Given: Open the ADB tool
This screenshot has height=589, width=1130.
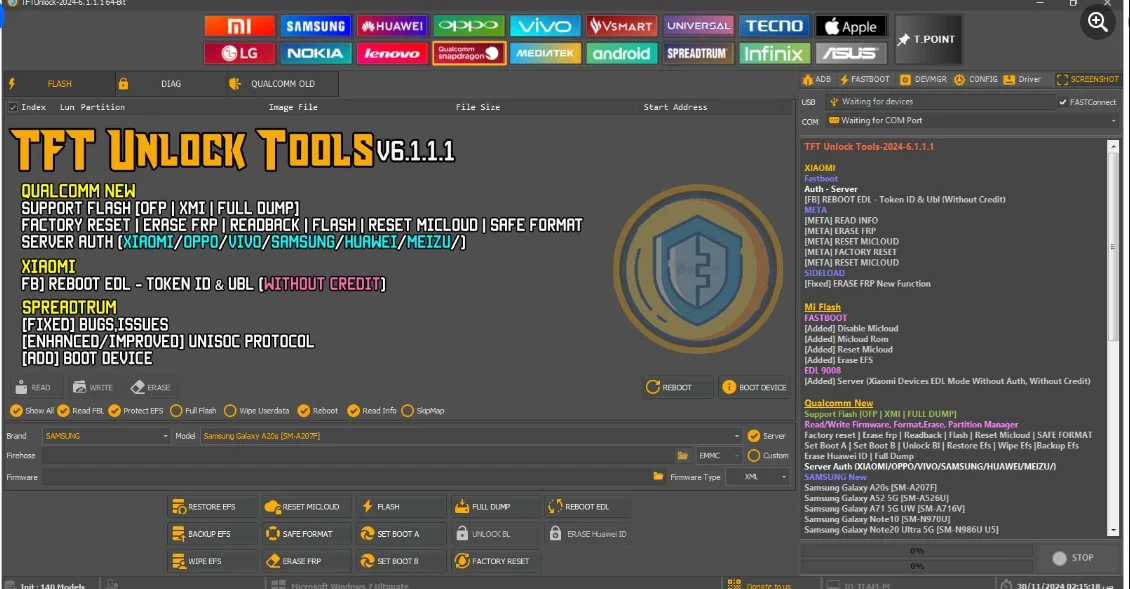Looking at the screenshot, I should tap(817, 79).
